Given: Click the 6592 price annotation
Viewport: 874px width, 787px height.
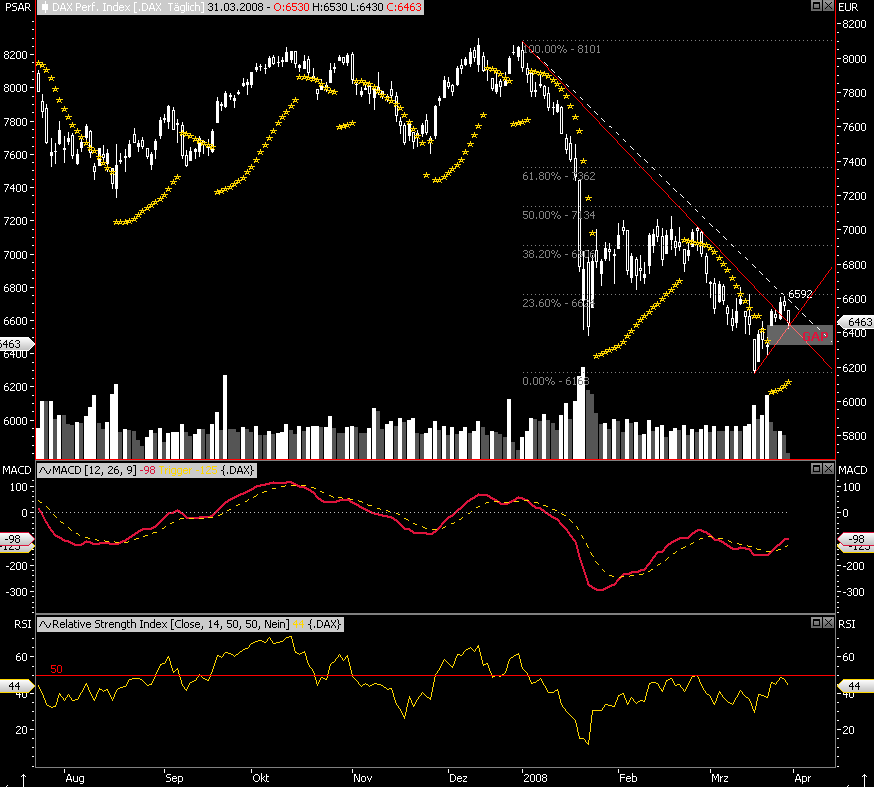Looking at the screenshot, I should (800, 294).
